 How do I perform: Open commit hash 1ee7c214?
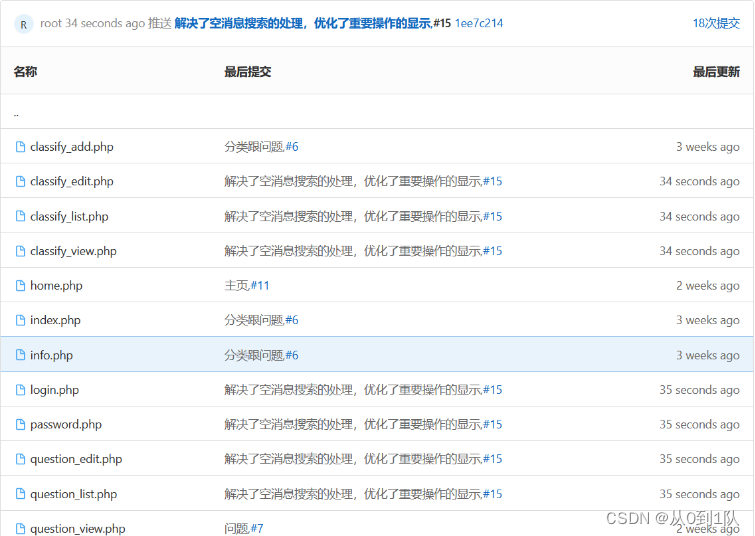(479, 23)
